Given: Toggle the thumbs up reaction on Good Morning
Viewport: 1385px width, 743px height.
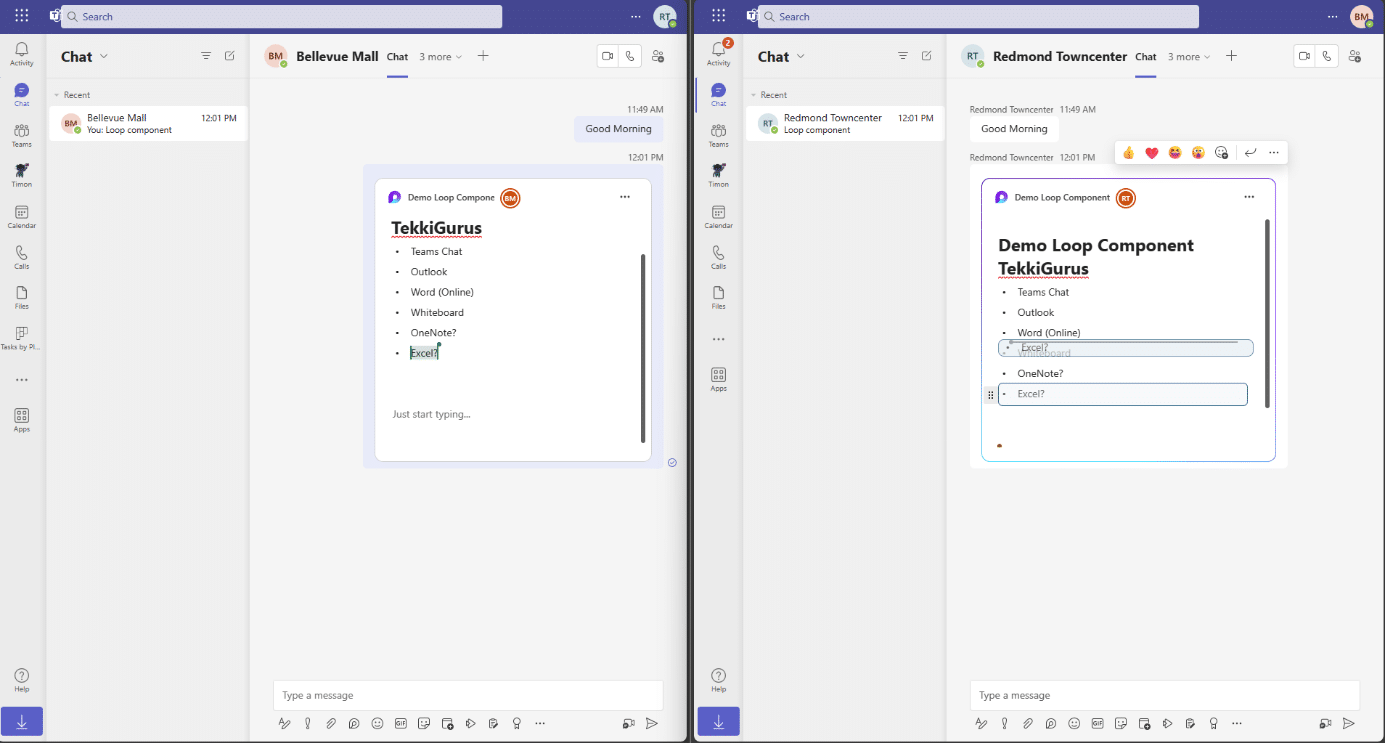Looking at the screenshot, I should coord(1128,152).
